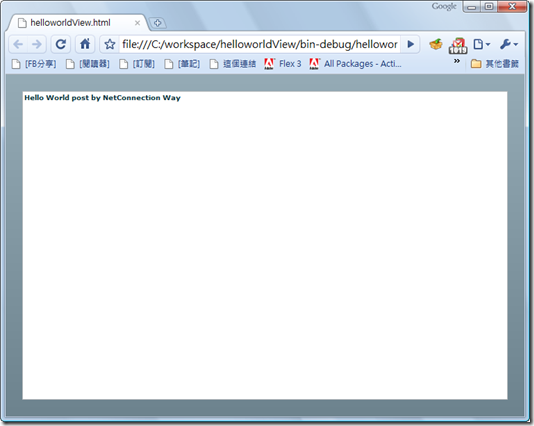534x426 pixels.
Task: Open the All Packages bookmark
Action: coord(356,64)
